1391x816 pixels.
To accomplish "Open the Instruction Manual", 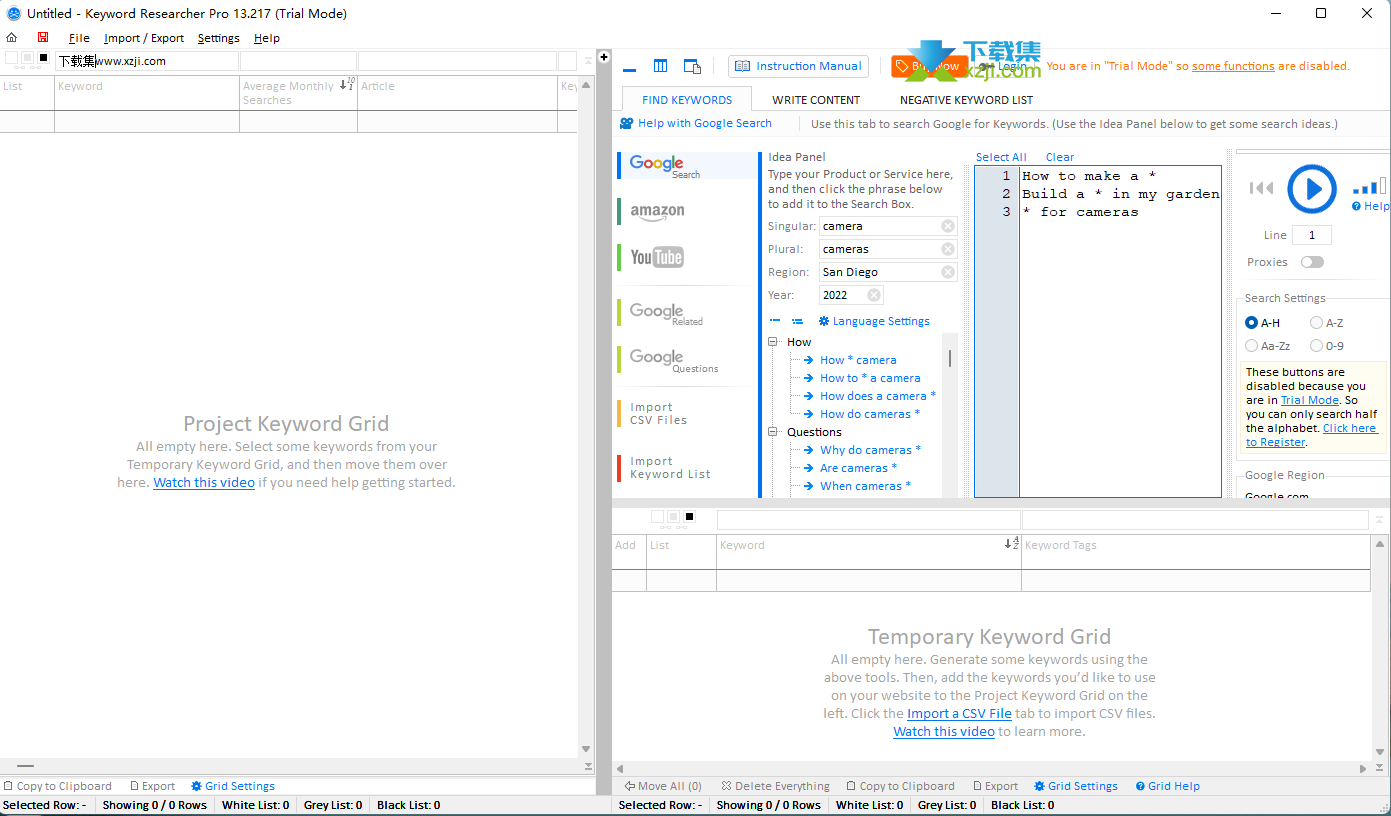I will point(798,66).
